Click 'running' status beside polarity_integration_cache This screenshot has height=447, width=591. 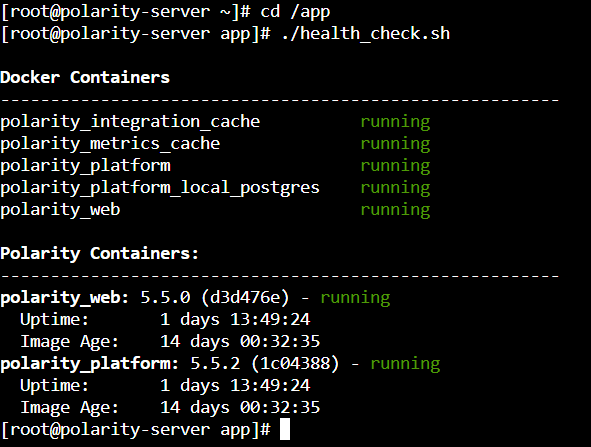click(x=395, y=122)
